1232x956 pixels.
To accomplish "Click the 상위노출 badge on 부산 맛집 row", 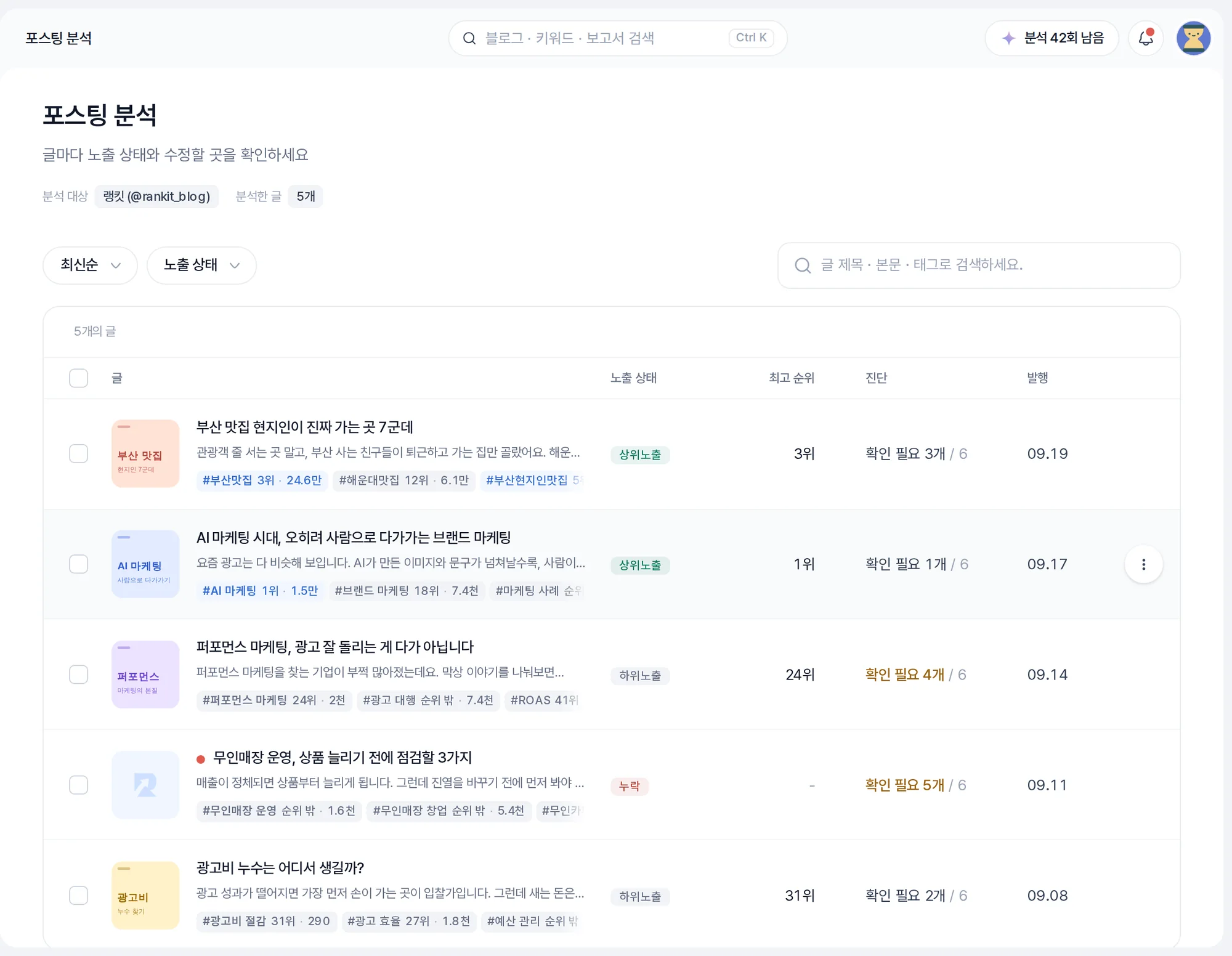I will tap(640, 455).
